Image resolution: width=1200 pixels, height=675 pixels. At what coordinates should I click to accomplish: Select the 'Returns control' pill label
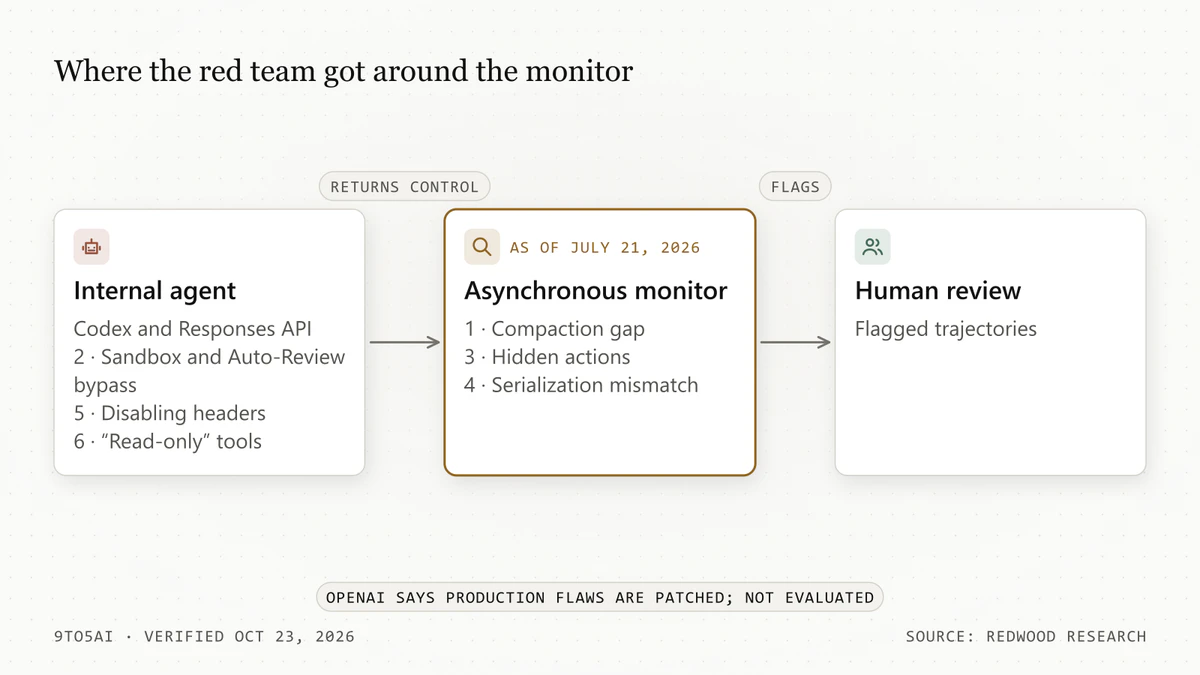(405, 186)
